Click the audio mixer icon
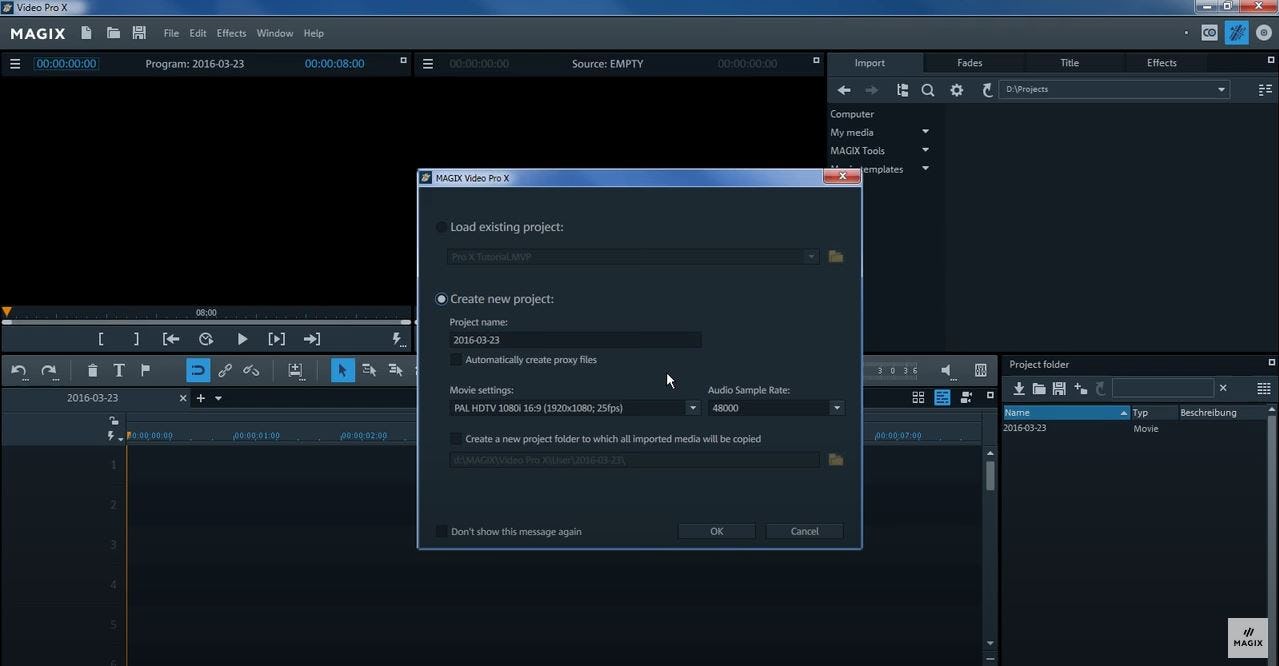This screenshot has height=666, width=1279. (981, 370)
